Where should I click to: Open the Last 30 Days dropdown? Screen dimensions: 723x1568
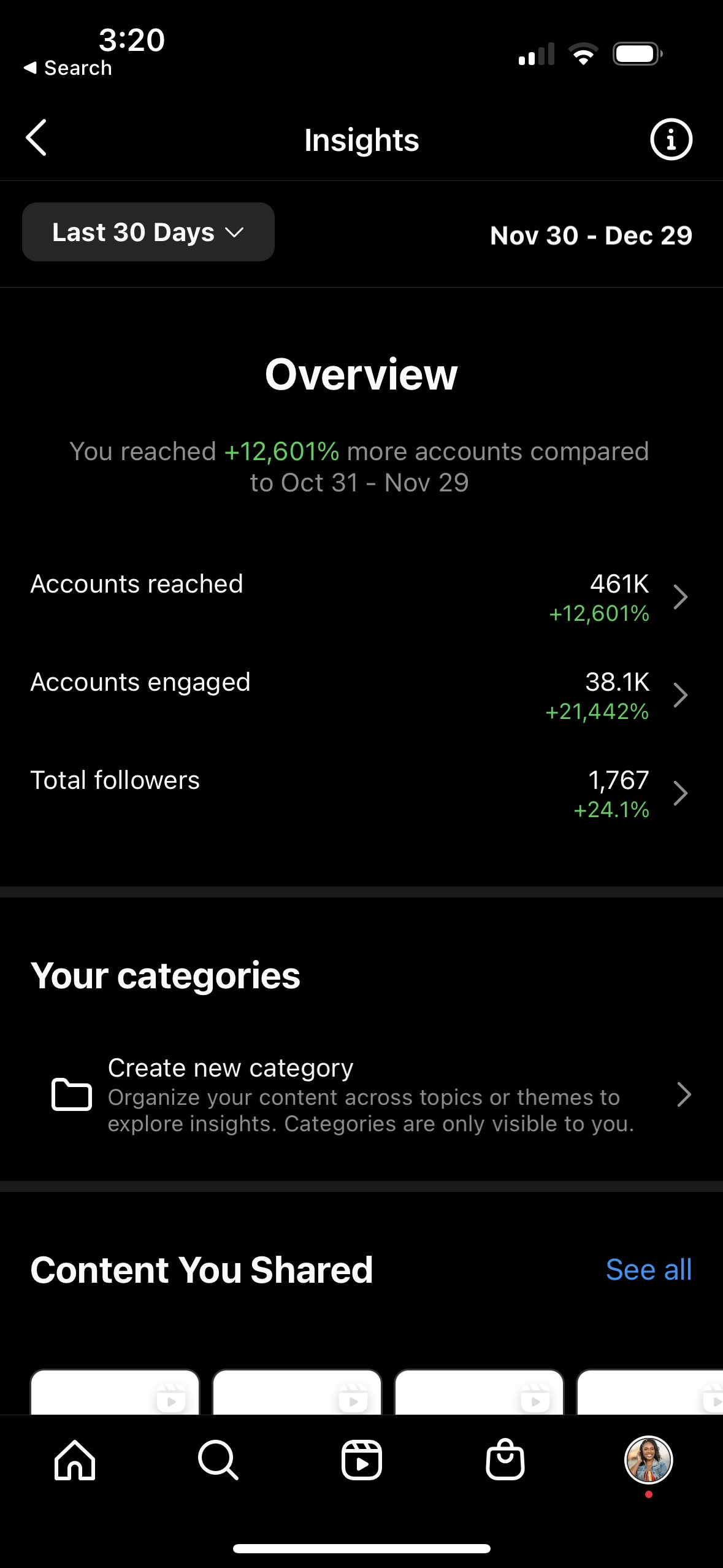click(x=148, y=233)
